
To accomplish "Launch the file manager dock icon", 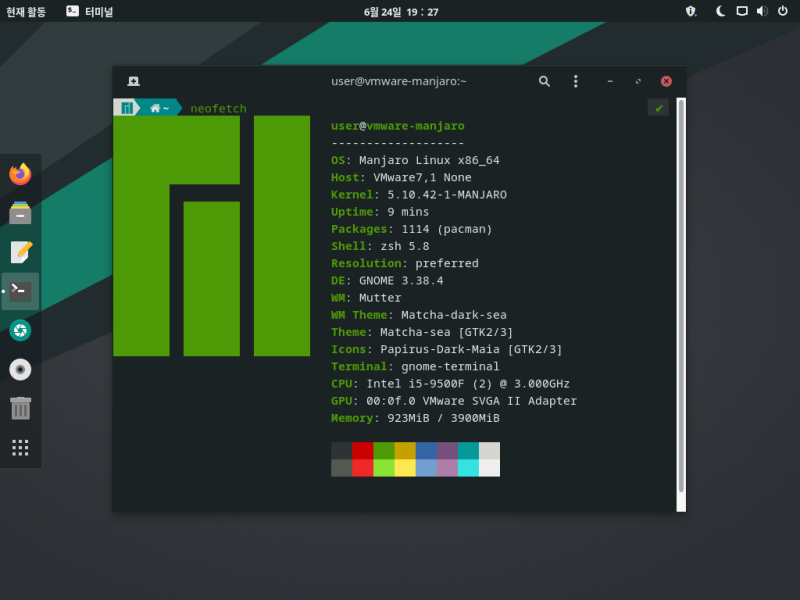I will (20, 213).
